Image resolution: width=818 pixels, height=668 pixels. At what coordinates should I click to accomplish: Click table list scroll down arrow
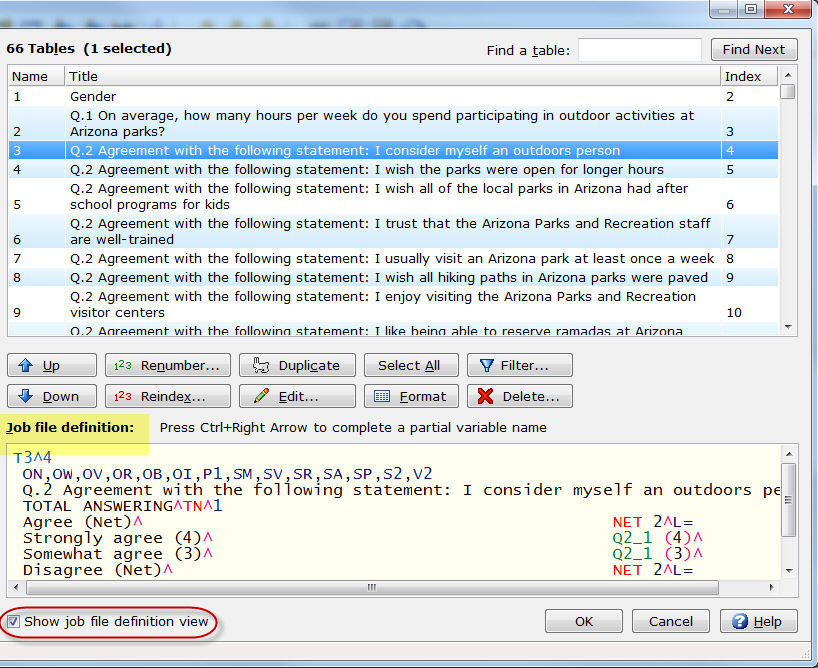coord(788,327)
